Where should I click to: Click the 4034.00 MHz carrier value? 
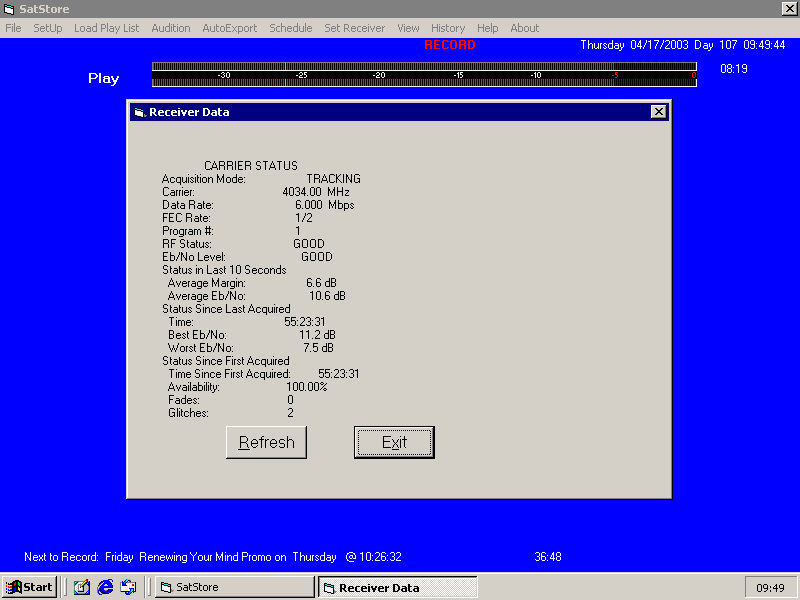(316, 192)
